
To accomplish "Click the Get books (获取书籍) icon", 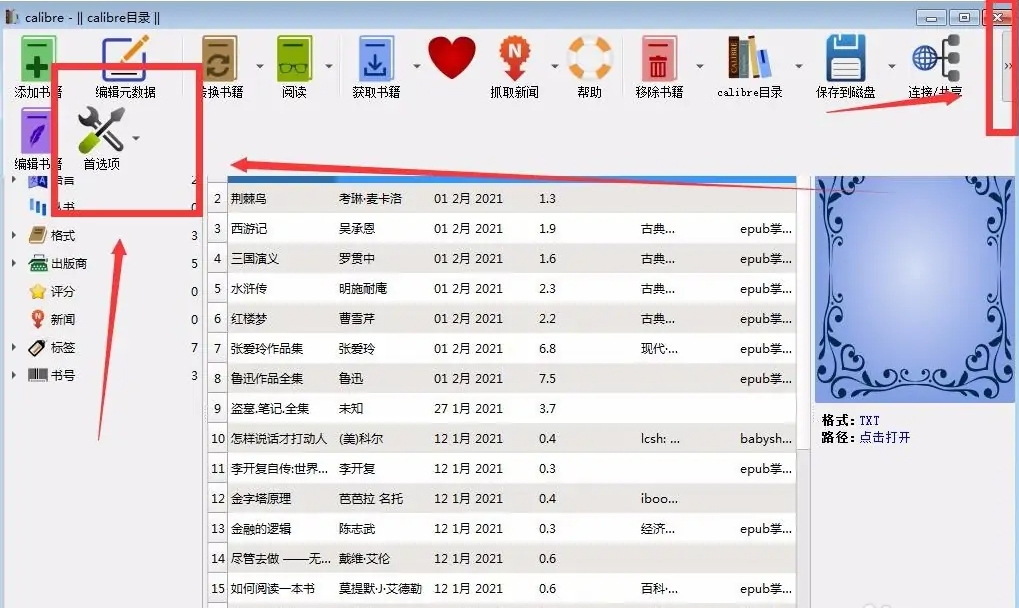I will coord(376,59).
